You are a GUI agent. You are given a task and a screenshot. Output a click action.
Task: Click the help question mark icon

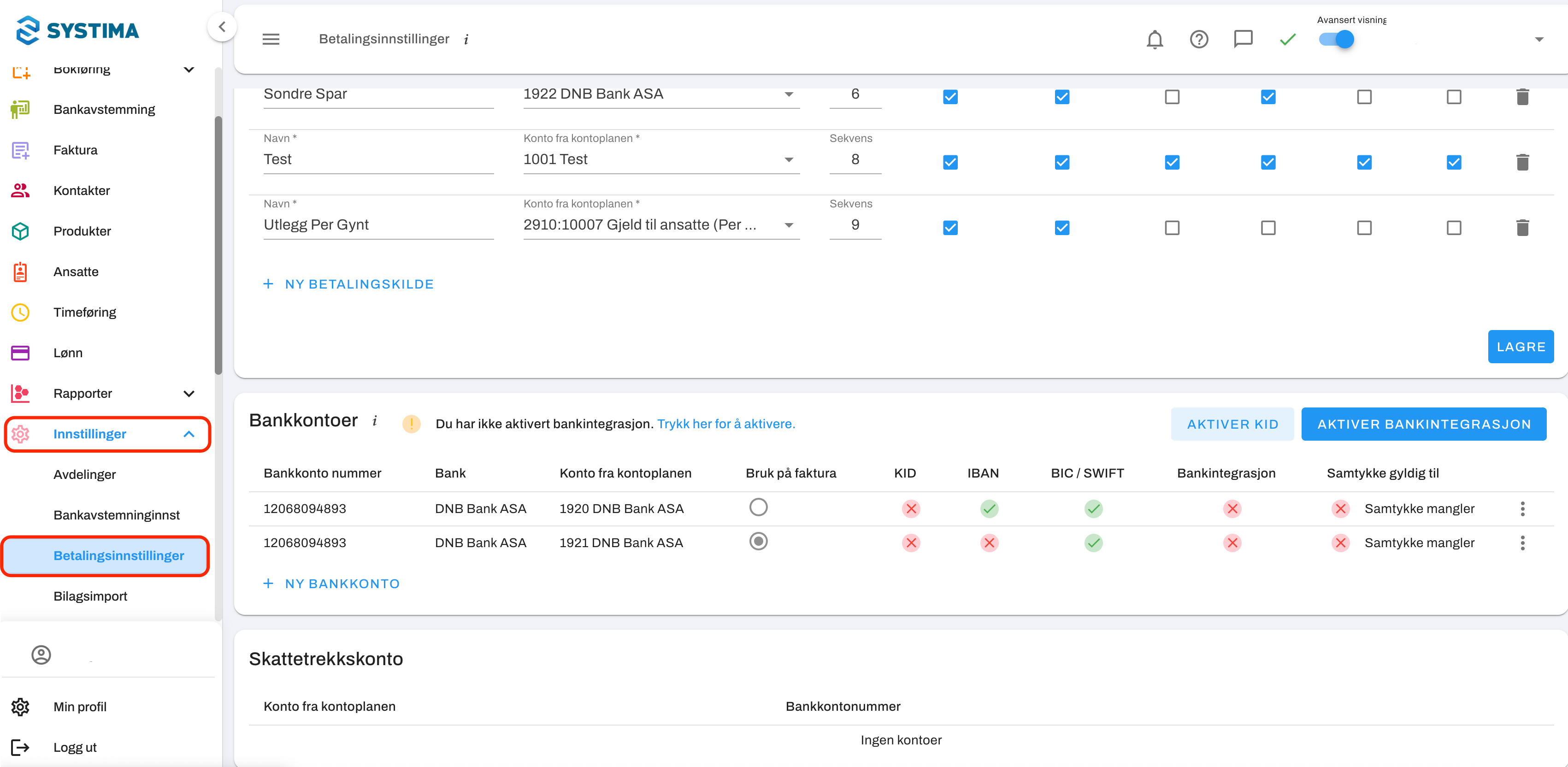[x=1198, y=40]
